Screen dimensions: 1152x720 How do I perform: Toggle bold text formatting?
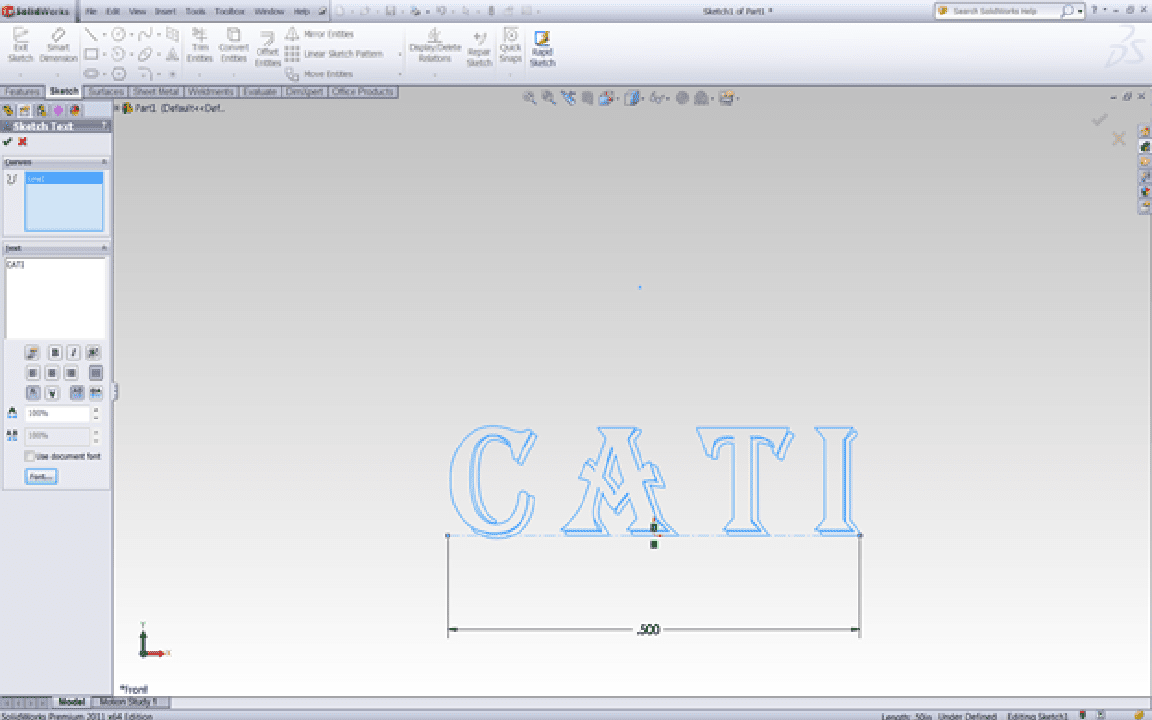point(55,352)
